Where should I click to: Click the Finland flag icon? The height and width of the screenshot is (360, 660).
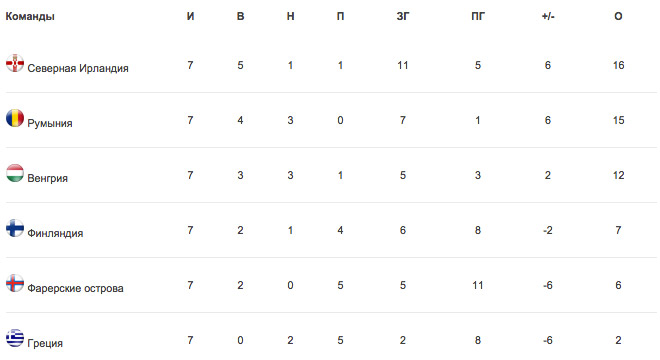[x=15, y=228]
